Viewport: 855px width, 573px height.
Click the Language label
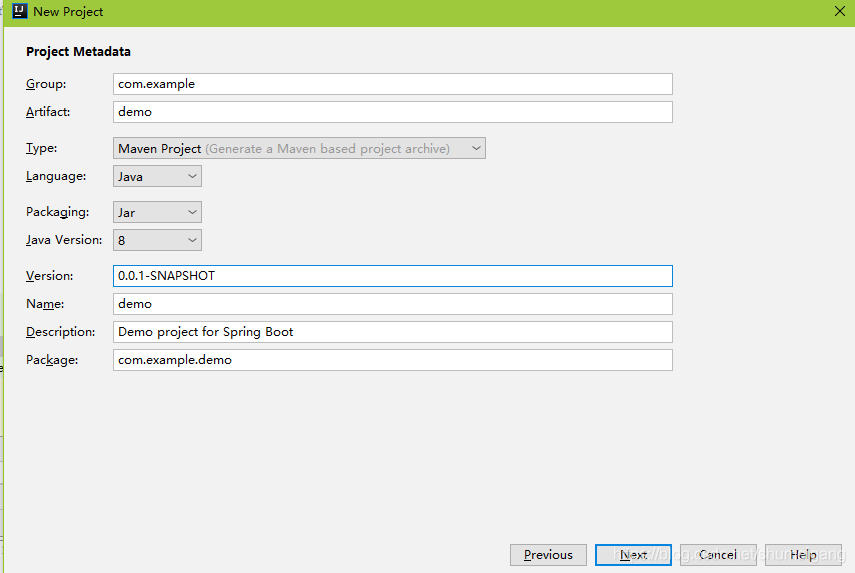(56, 176)
